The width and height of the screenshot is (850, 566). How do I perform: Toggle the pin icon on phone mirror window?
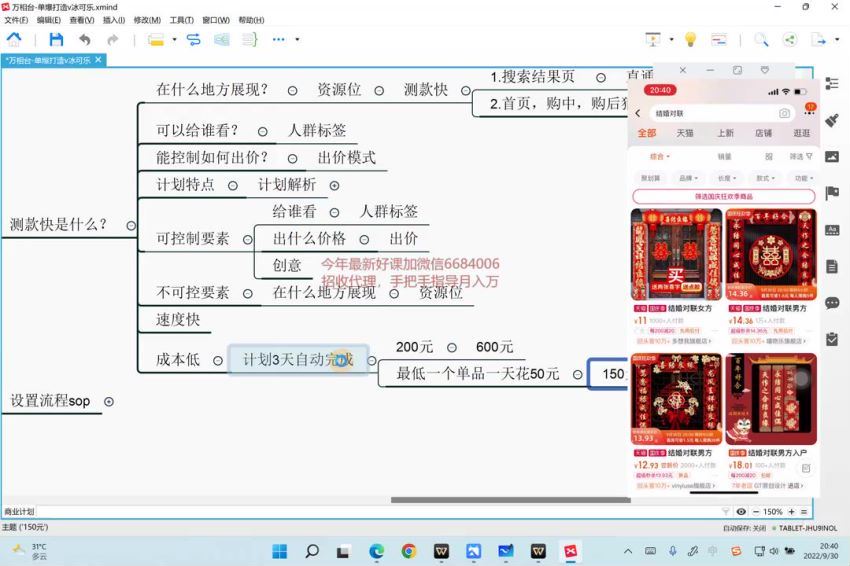[765, 70]
